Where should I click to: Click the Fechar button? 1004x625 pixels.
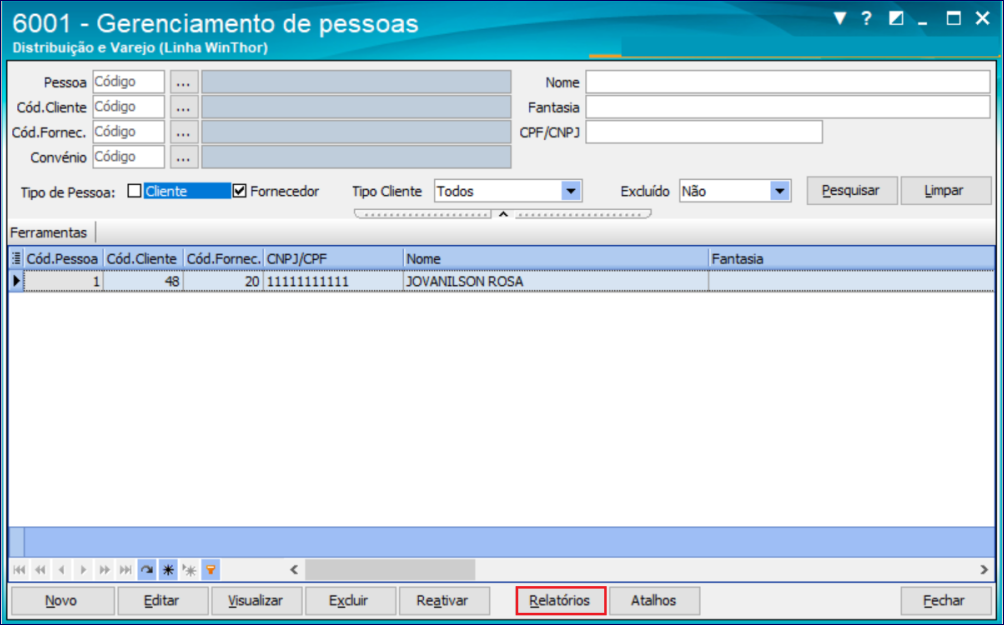coord(946,601)
